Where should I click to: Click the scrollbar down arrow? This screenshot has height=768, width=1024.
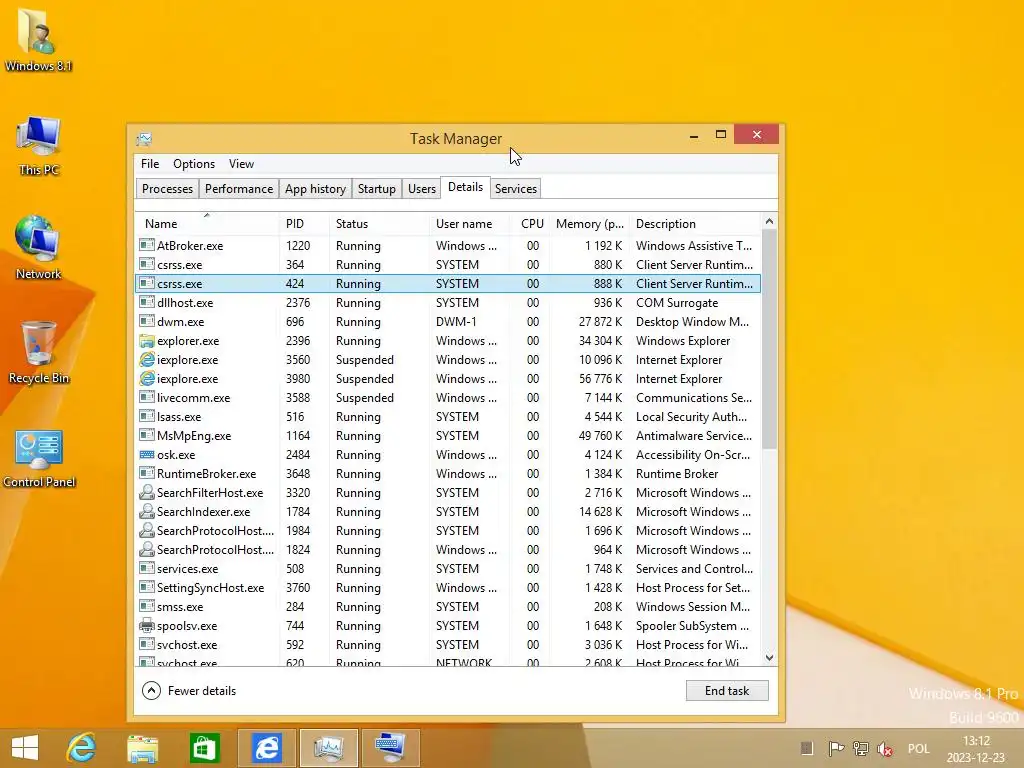[x=769, y=658]
